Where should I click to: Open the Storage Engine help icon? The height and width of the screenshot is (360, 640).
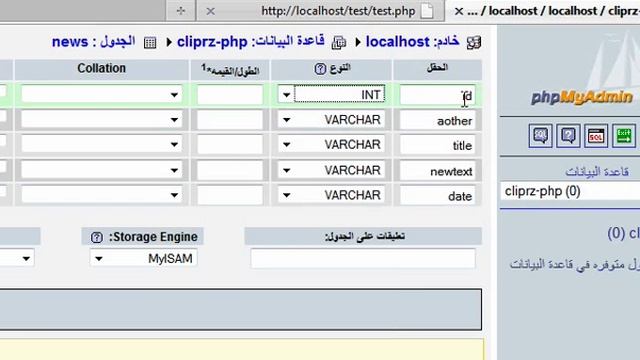[x=97, y=237]
